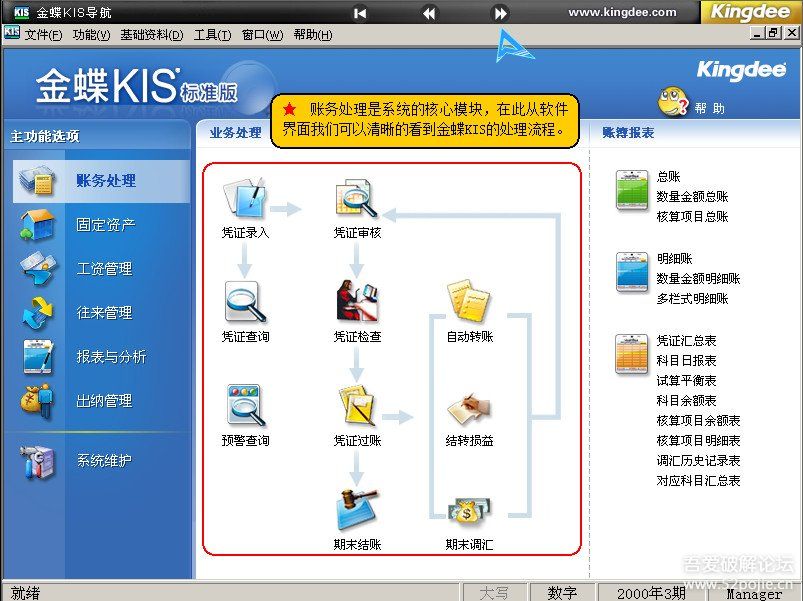Launch the 自动转账 auto transfer icon

click(468, 302)
